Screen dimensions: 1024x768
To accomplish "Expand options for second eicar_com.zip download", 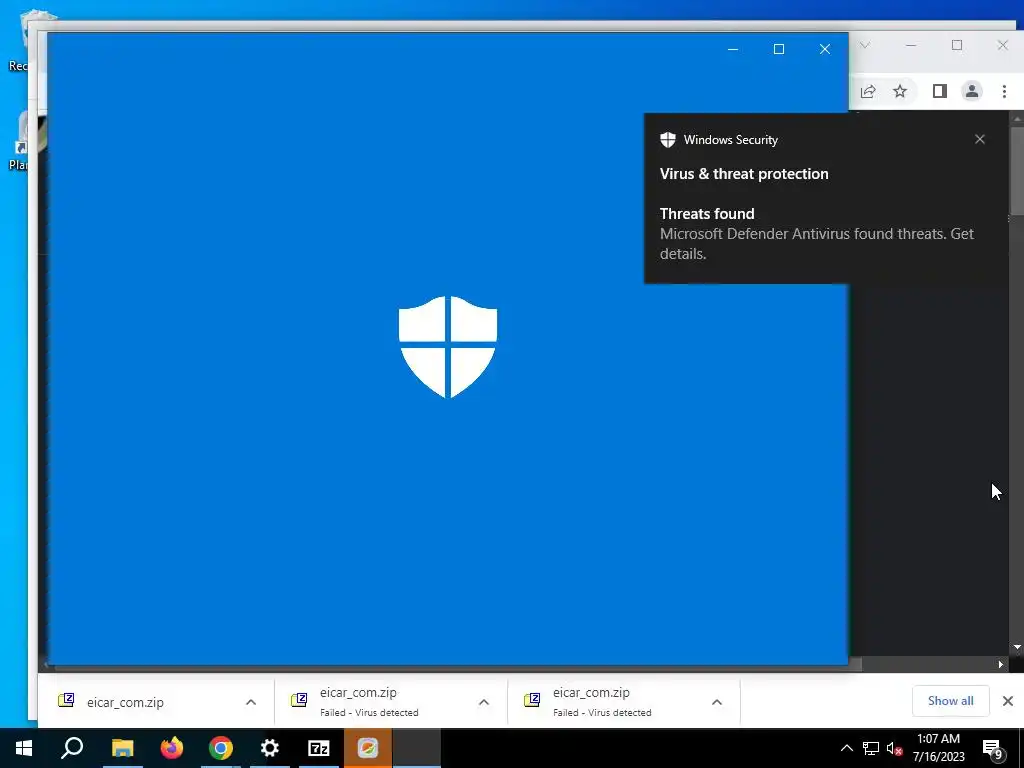I will coord(484,702).
